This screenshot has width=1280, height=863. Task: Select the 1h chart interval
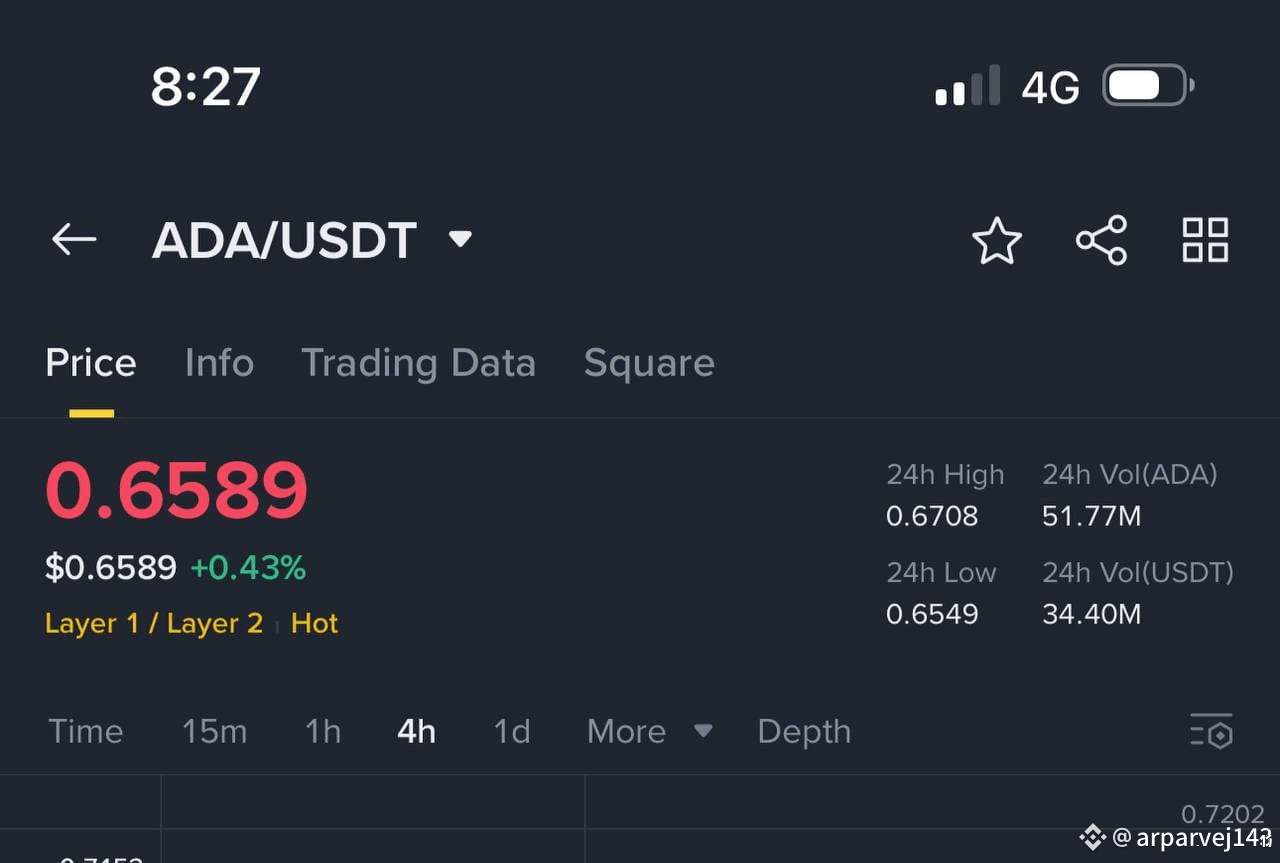[323, 731]
